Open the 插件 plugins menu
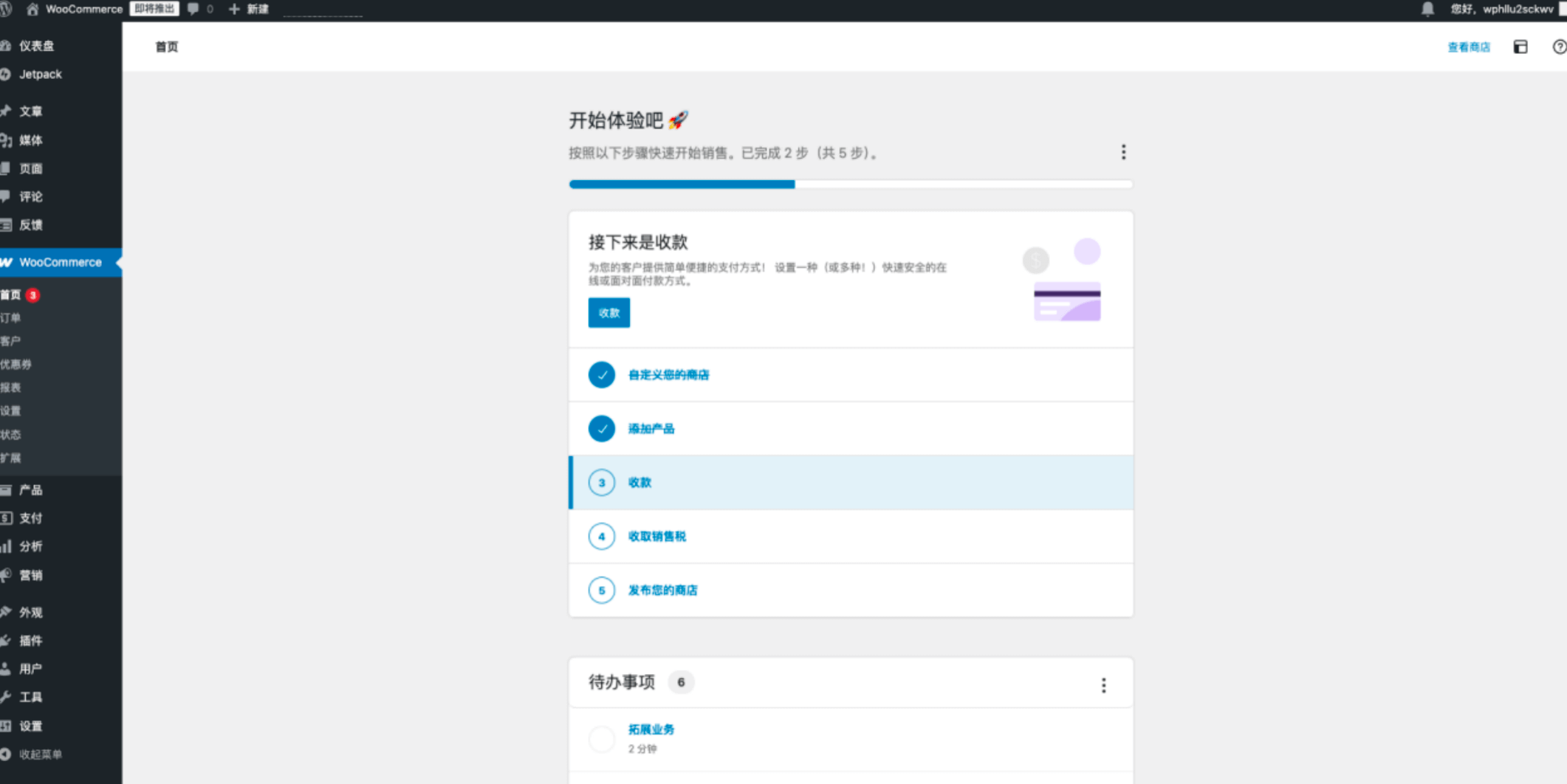The height and width of the screenshot is (784, 1567). pyautogui.click(x=30, y=640)
